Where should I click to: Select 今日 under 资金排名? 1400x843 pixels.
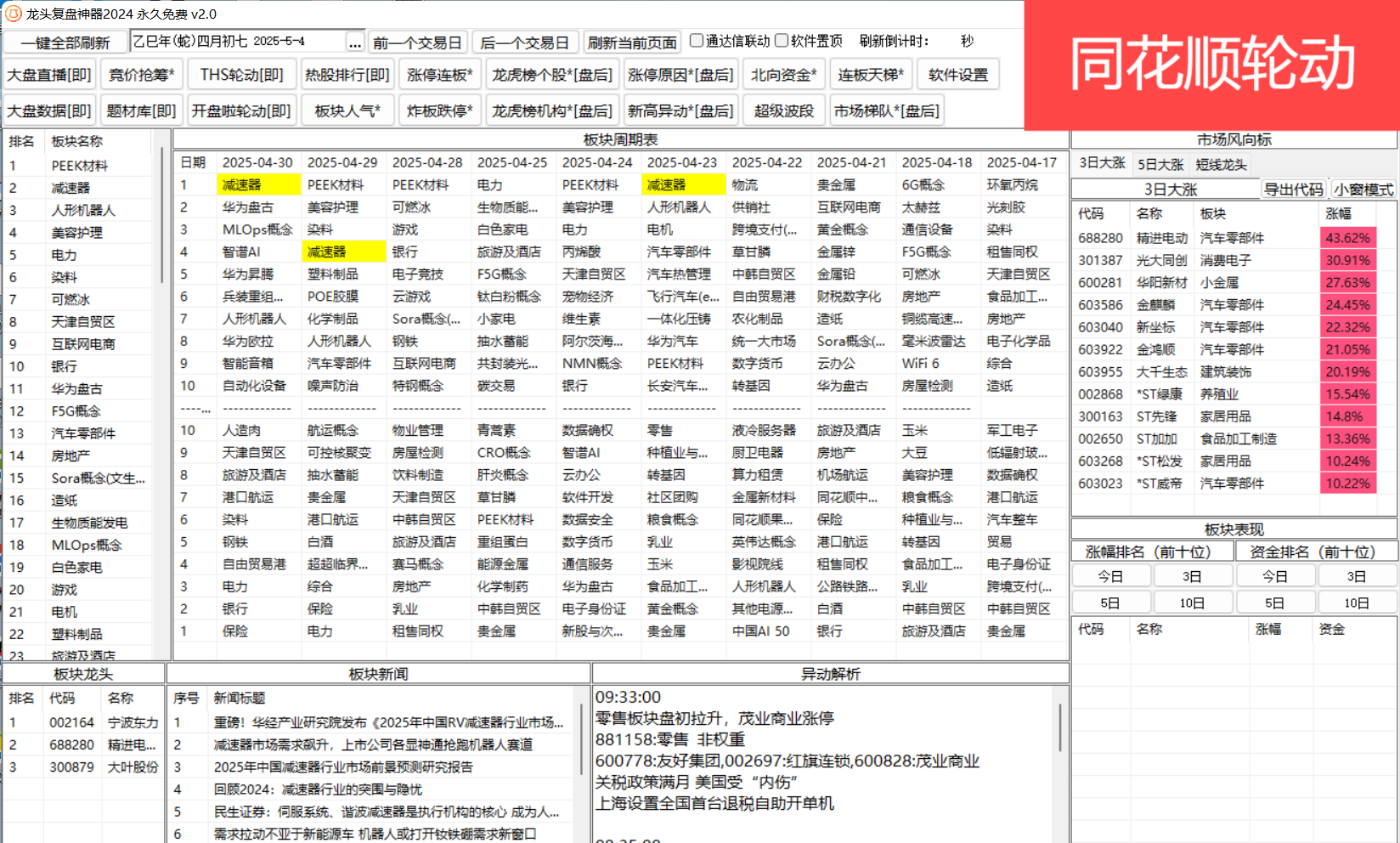(x=1275, y=576)
